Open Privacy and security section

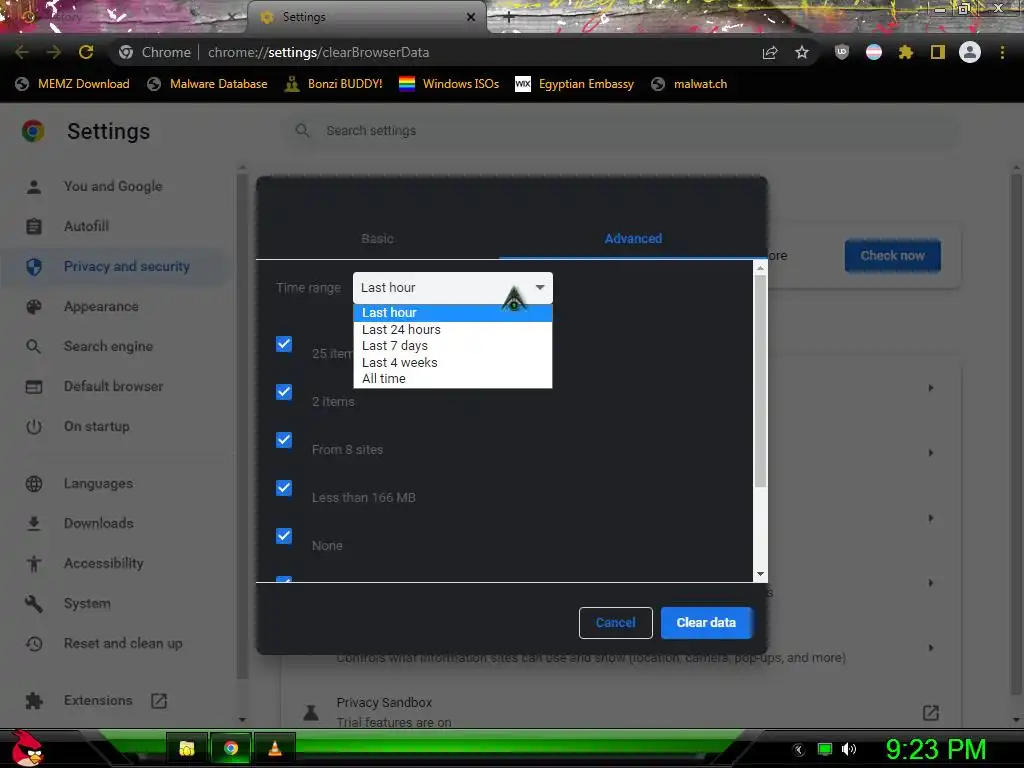[114, 266]
